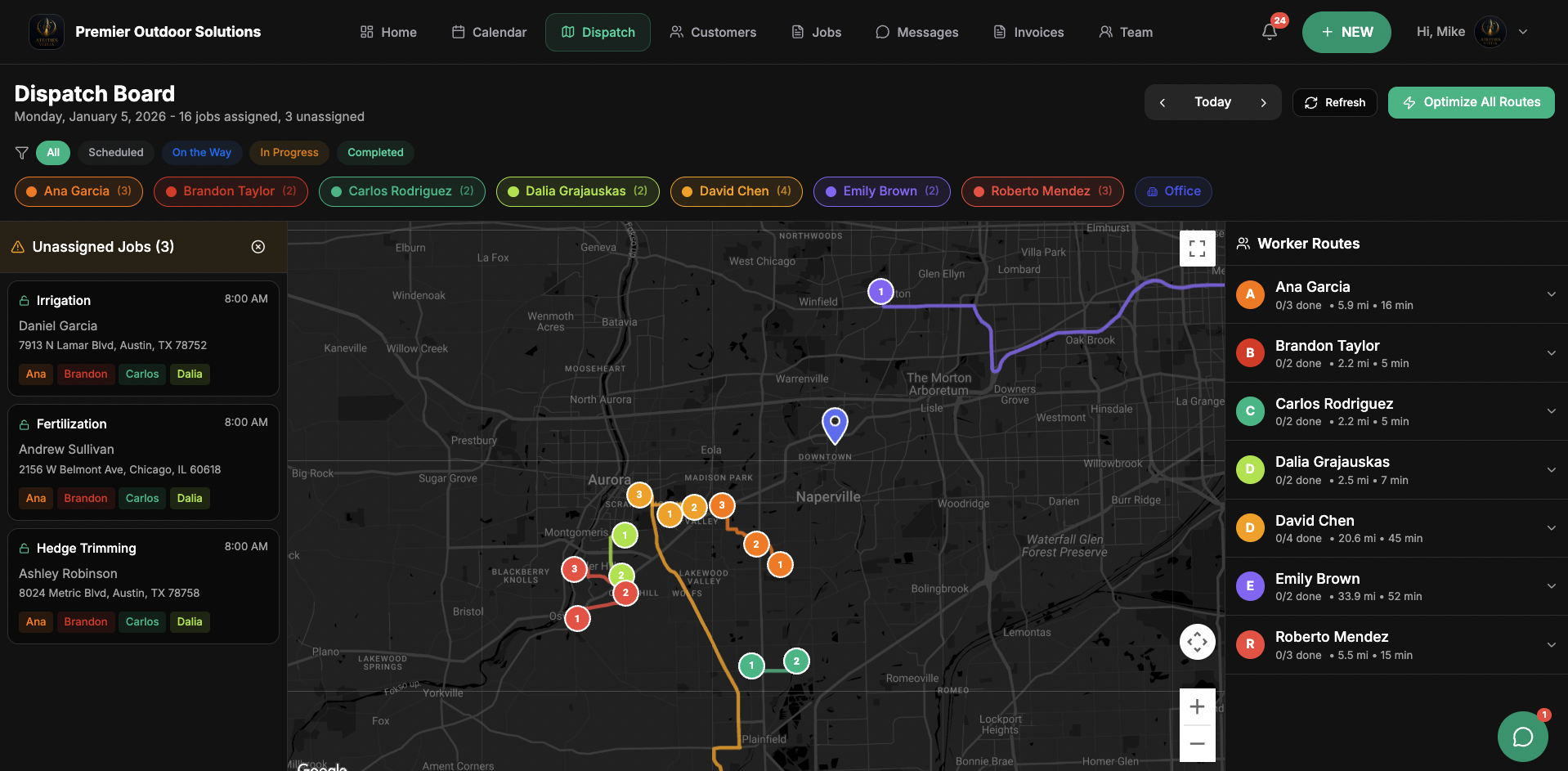This screenshot has height=771, width=1568.
Task: Click the filter funnel icon near status chips
Action: tap(21, 152)
